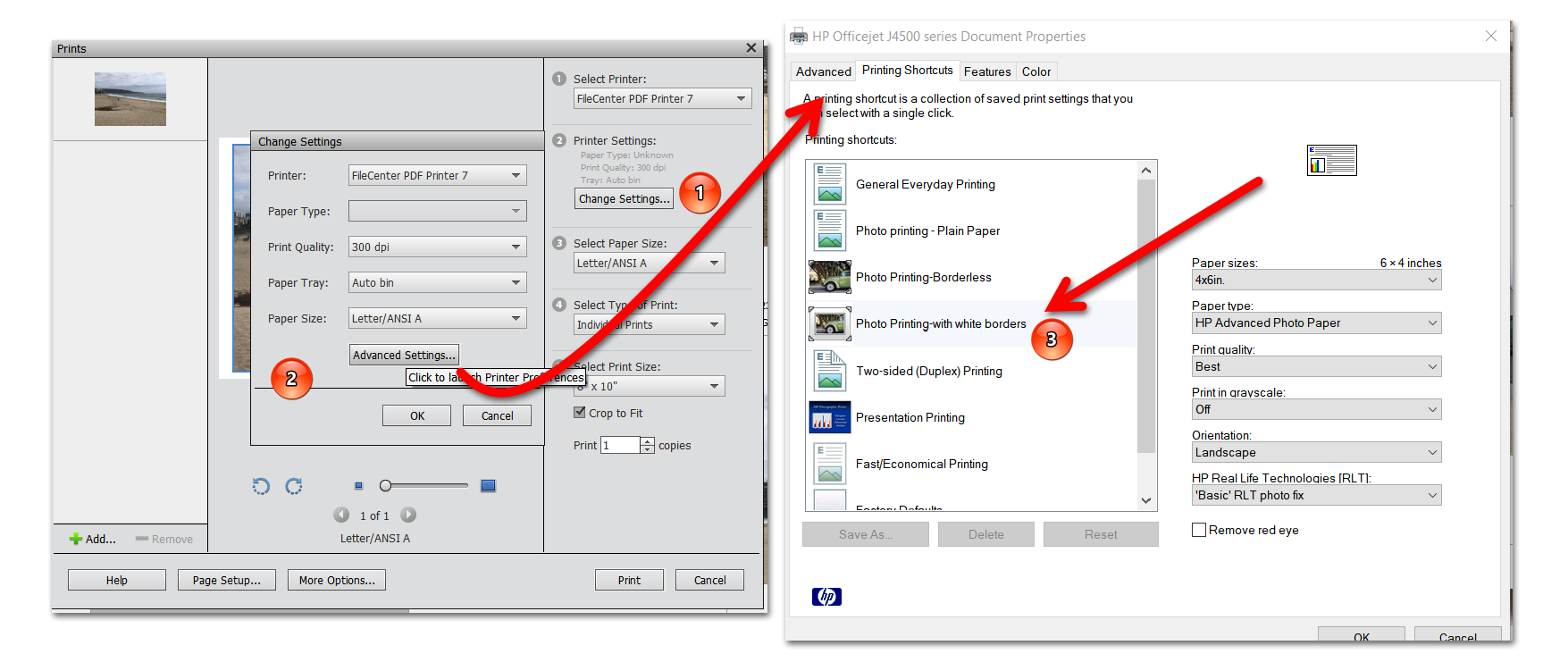The height and width of the screenshot is (662, 1568).
Task: Open Paper Size dropdown in Change Settings
Action: [437, 318]
